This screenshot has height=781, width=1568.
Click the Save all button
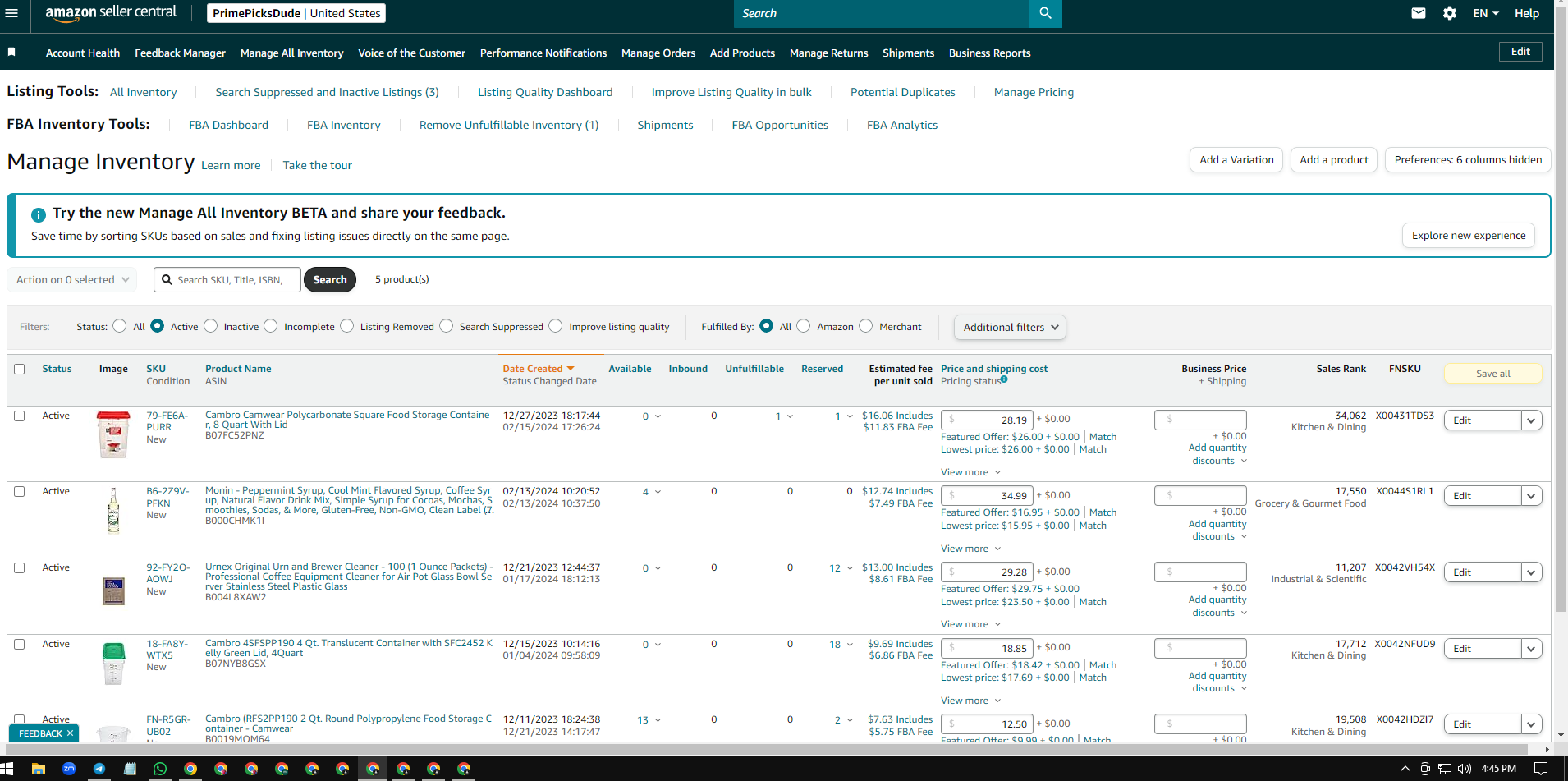1492,374
